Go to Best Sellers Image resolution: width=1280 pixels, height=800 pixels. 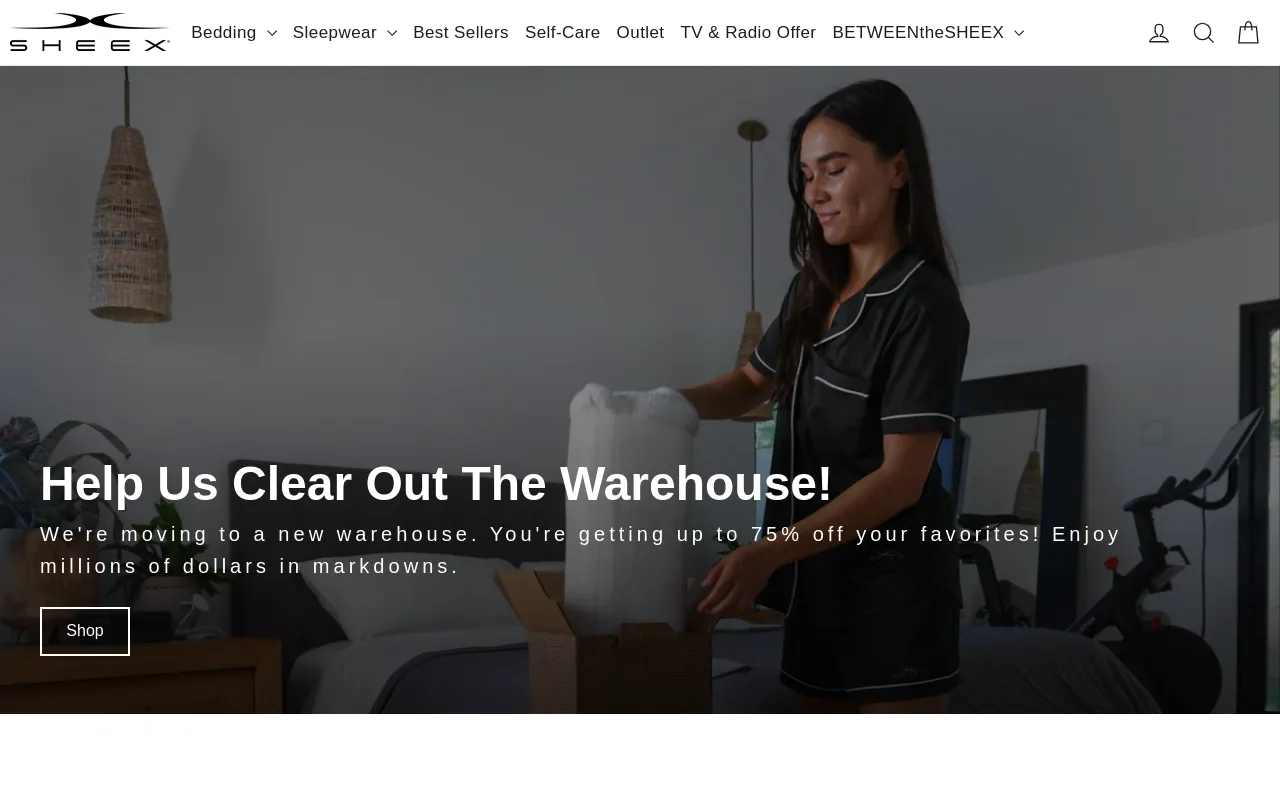[x=461, y=33]
